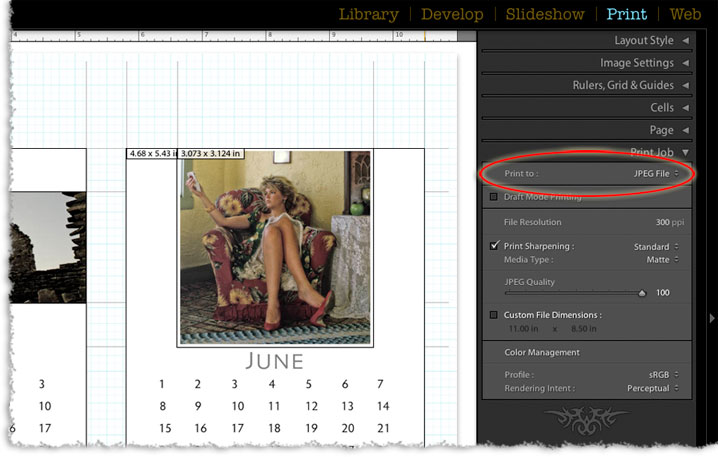This screenshot has width=718, height=457.
Task: Click the Cells panel triangle icon
Action: pos(685,108)
